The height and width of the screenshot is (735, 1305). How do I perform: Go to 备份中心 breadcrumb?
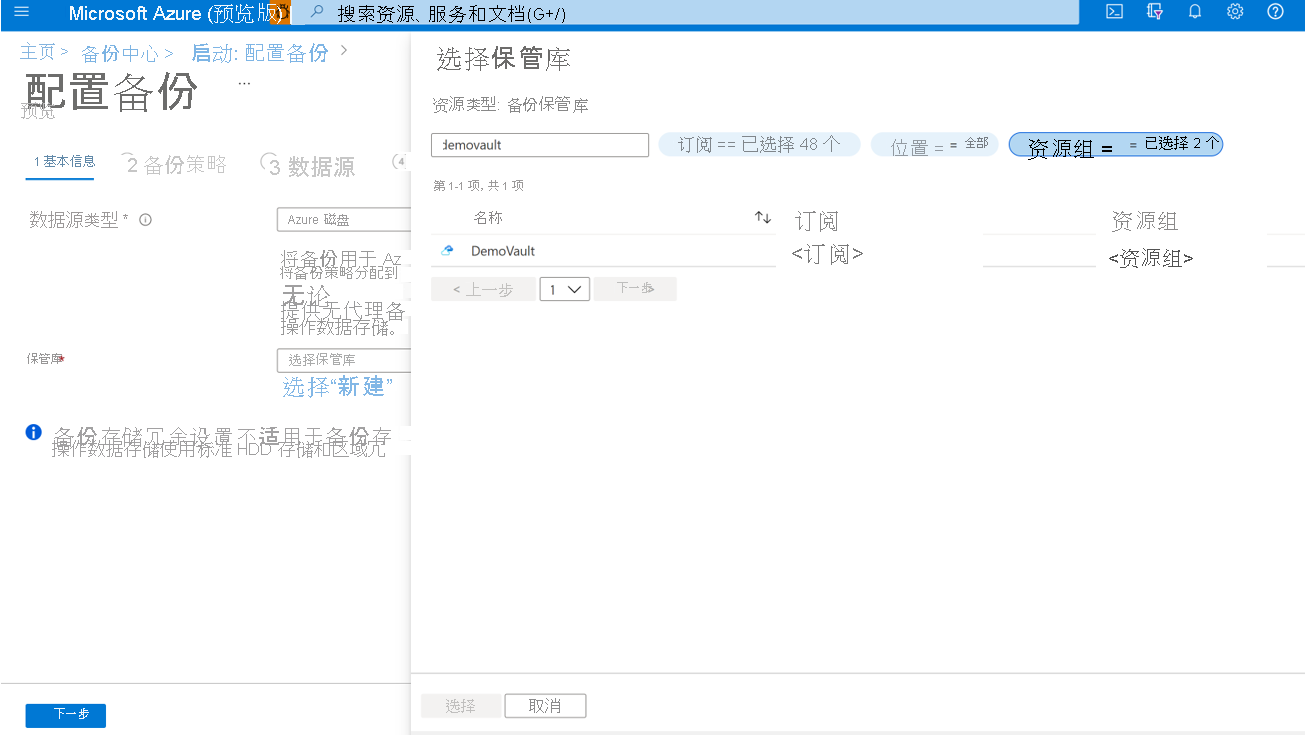119,53
